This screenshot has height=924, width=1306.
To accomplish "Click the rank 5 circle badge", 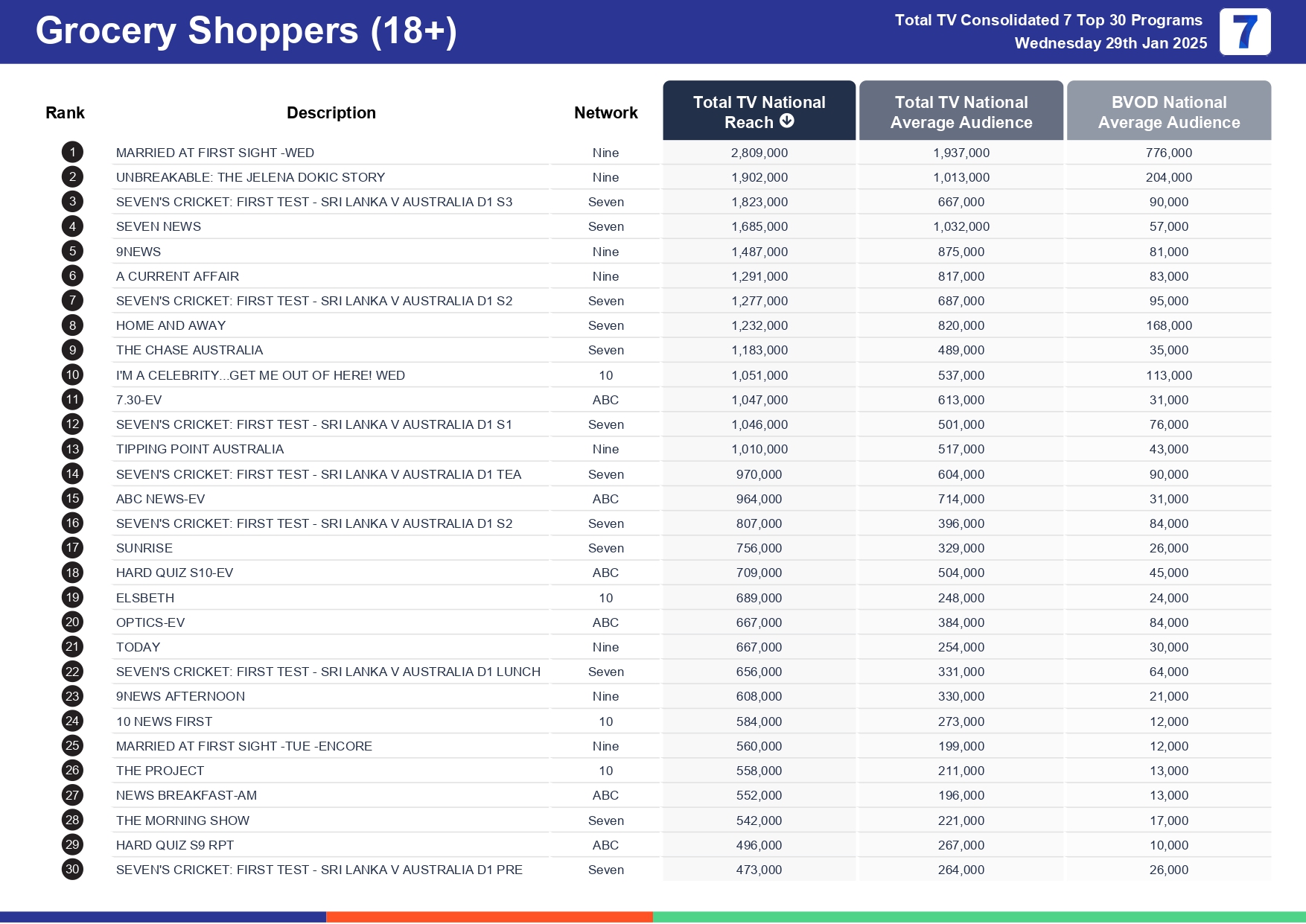I will 72,252.
